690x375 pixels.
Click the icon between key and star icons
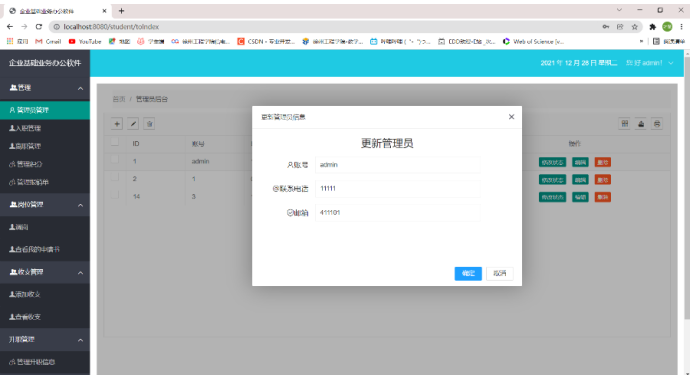coord(620,27)
